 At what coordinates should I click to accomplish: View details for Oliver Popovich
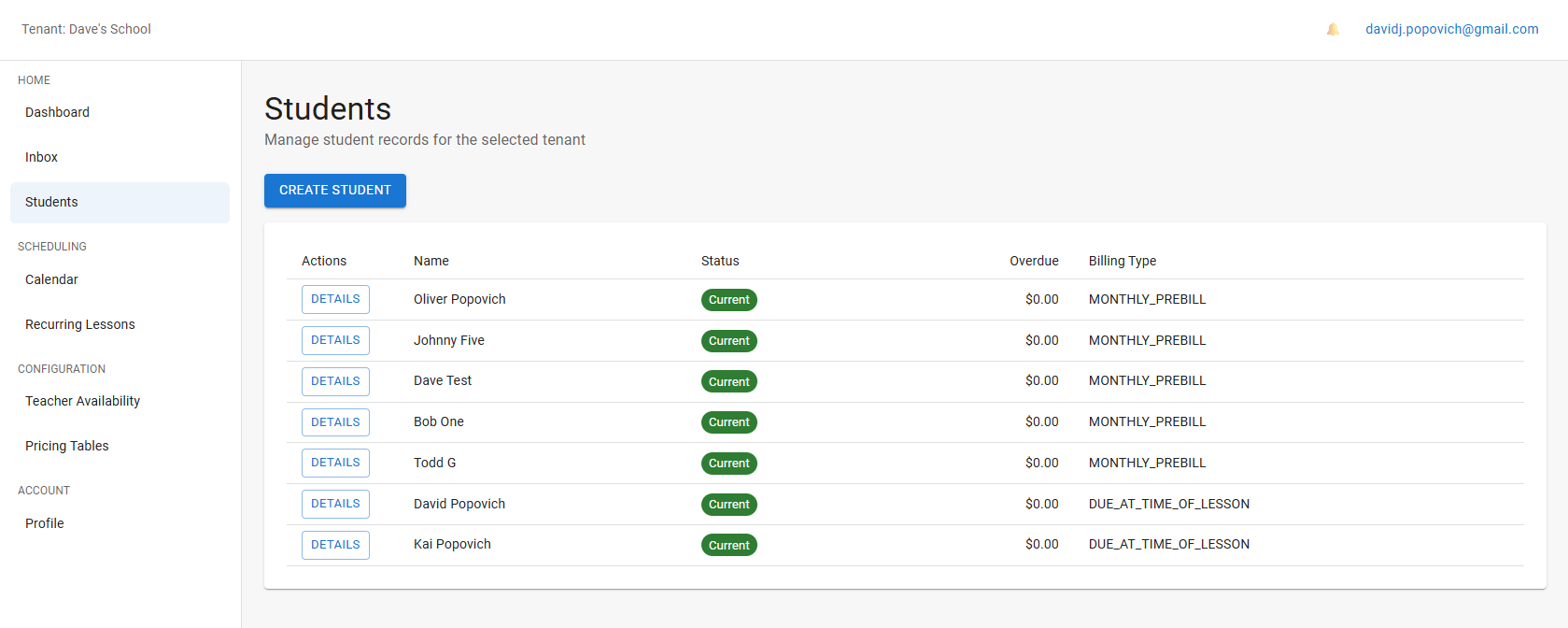point(335,299)
